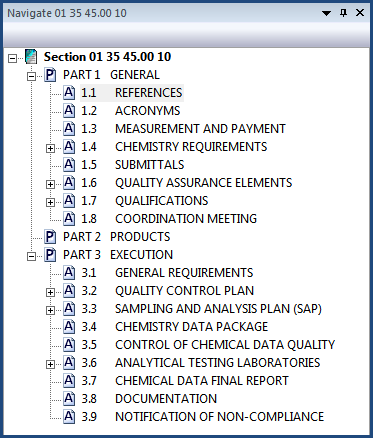
Task: Expand 1.6 QUALITY ASSURANCE ELEMENTS node
Action: [x=50, y=184]
